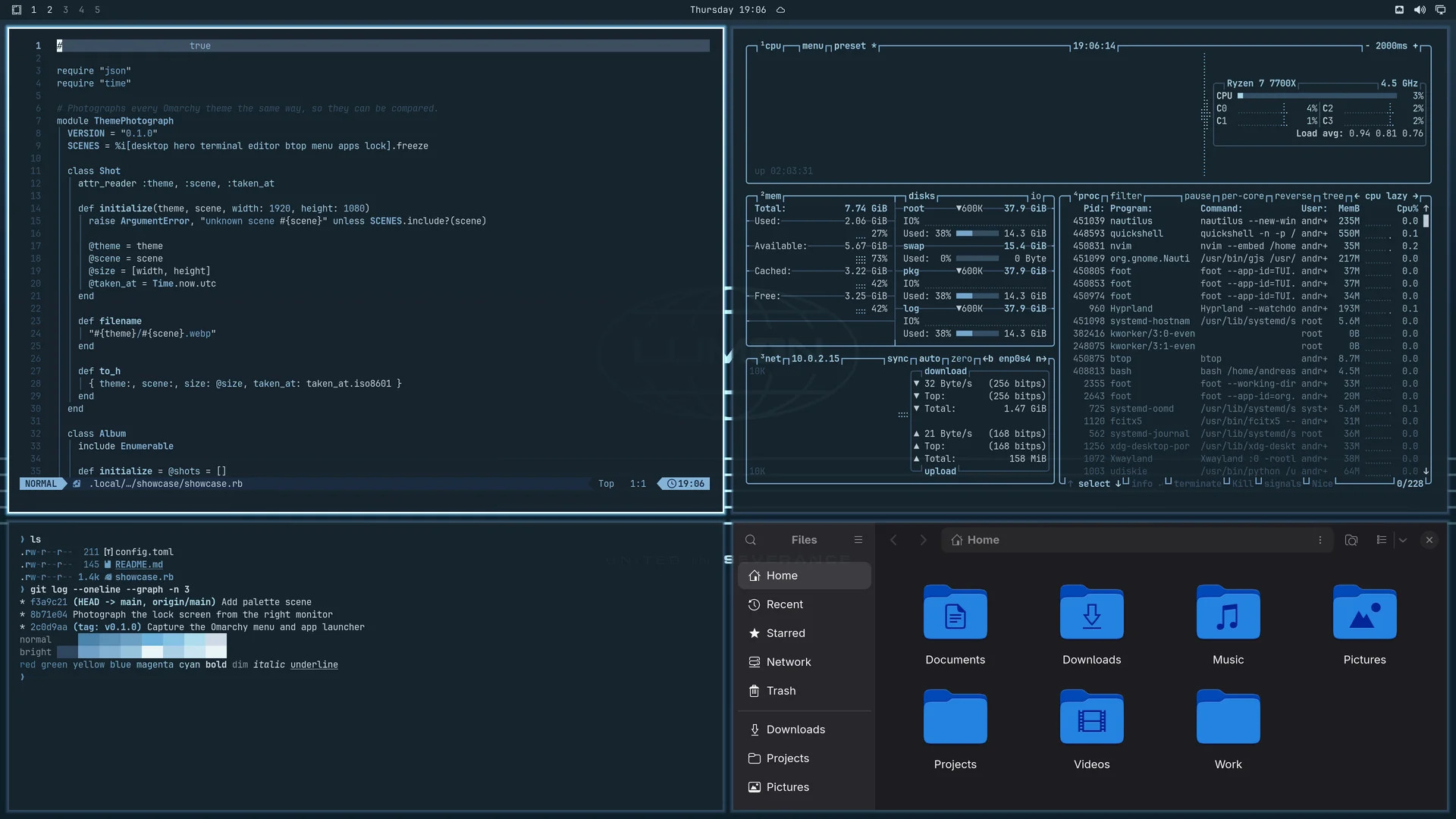Viewport: 1456px width, 819px height.
Task: Click the clock Thursday 19:06
Action: click(x=728, y=10)
